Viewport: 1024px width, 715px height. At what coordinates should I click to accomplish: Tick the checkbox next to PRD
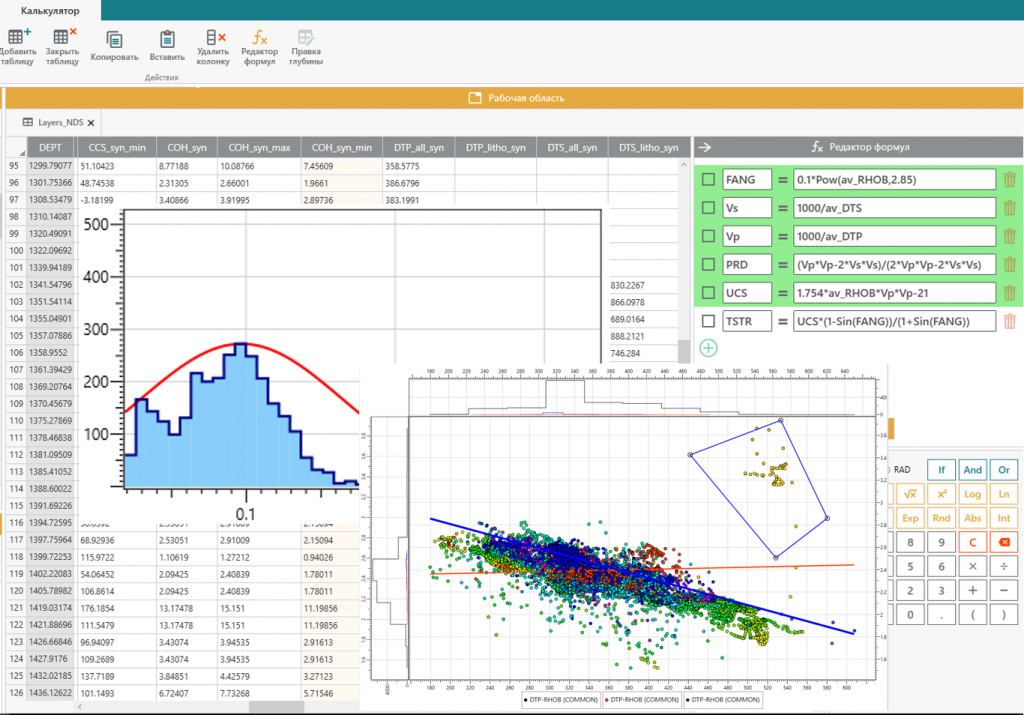pos(708,265)
